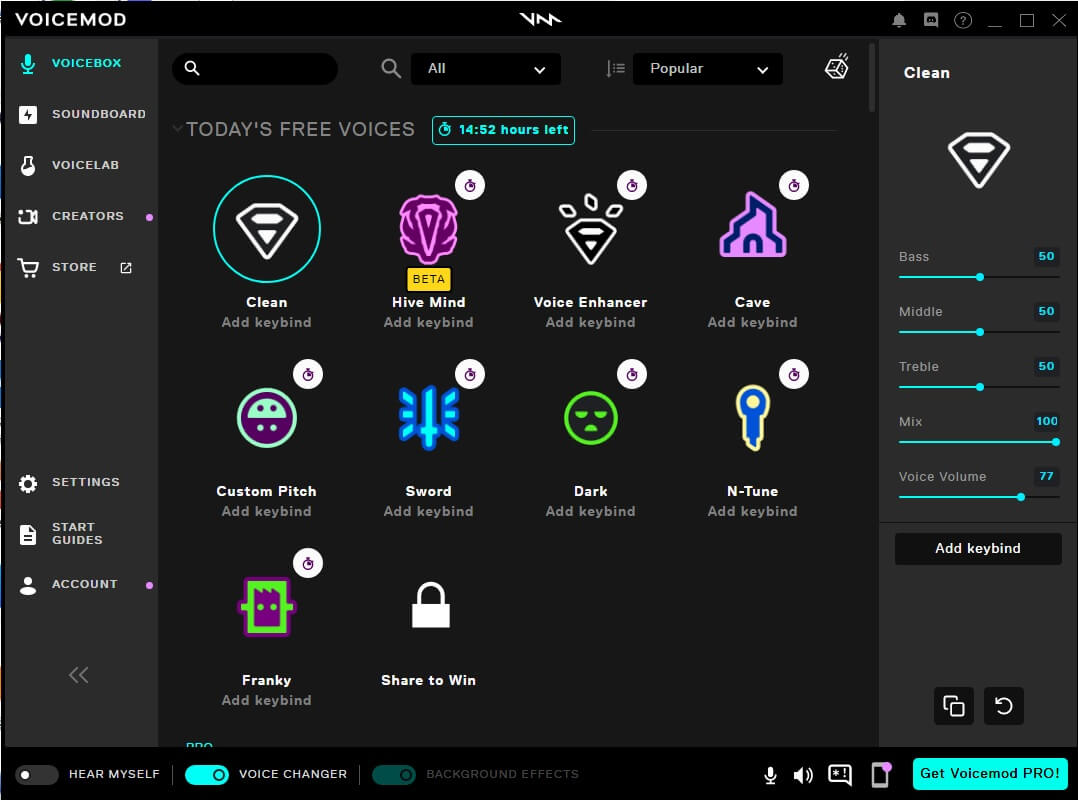Click the Share to Win padlock icon
This screenshot has height=800, width=1078.
430,605
